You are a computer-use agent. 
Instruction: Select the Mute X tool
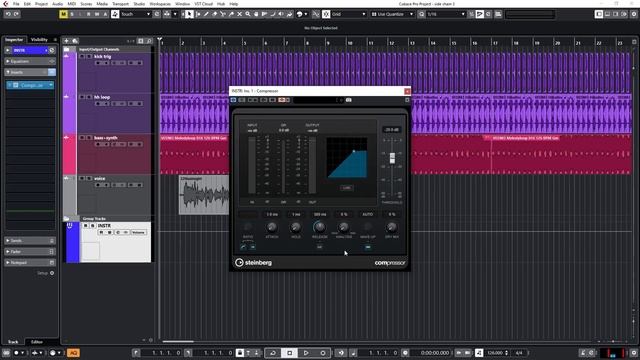point(240,14)
